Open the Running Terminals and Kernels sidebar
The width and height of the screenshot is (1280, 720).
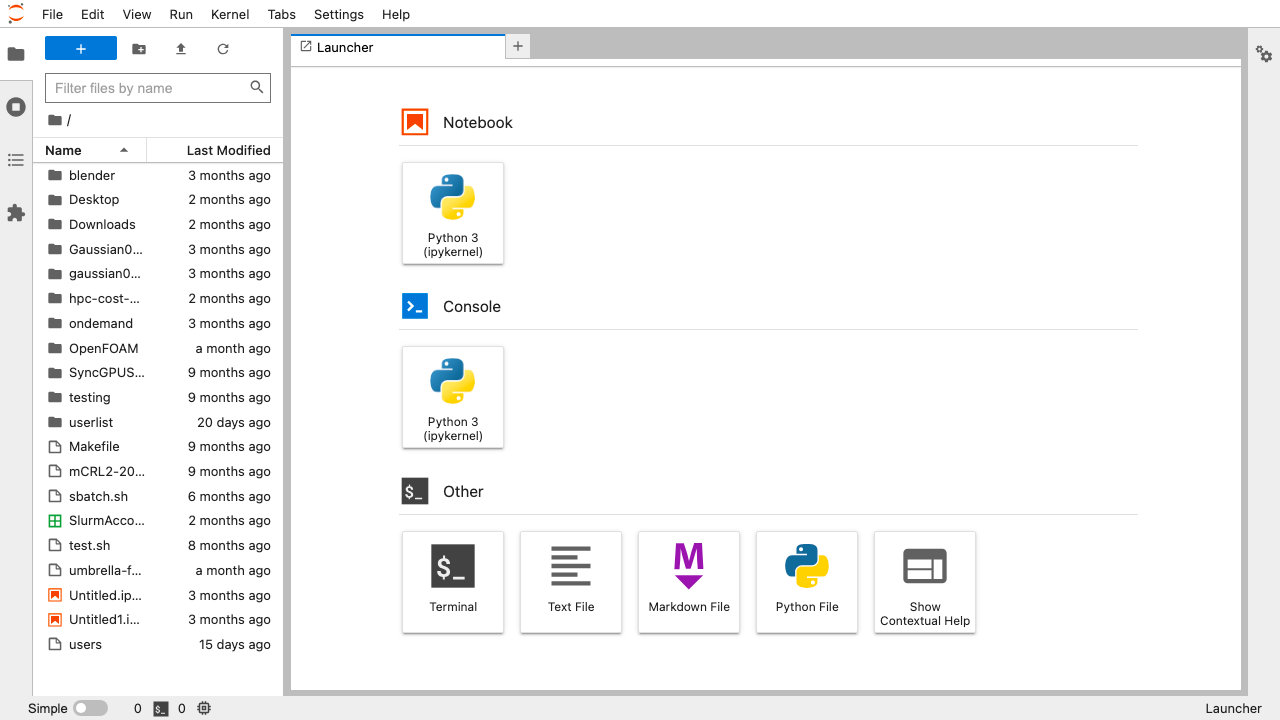(x=16, y=107)
